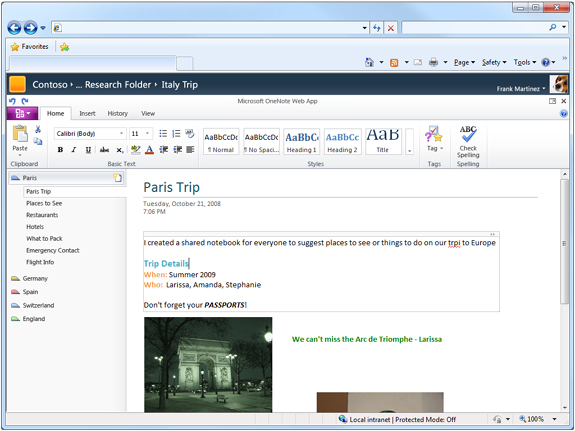Click the strikethrough text icon

(x=105, y=150)
